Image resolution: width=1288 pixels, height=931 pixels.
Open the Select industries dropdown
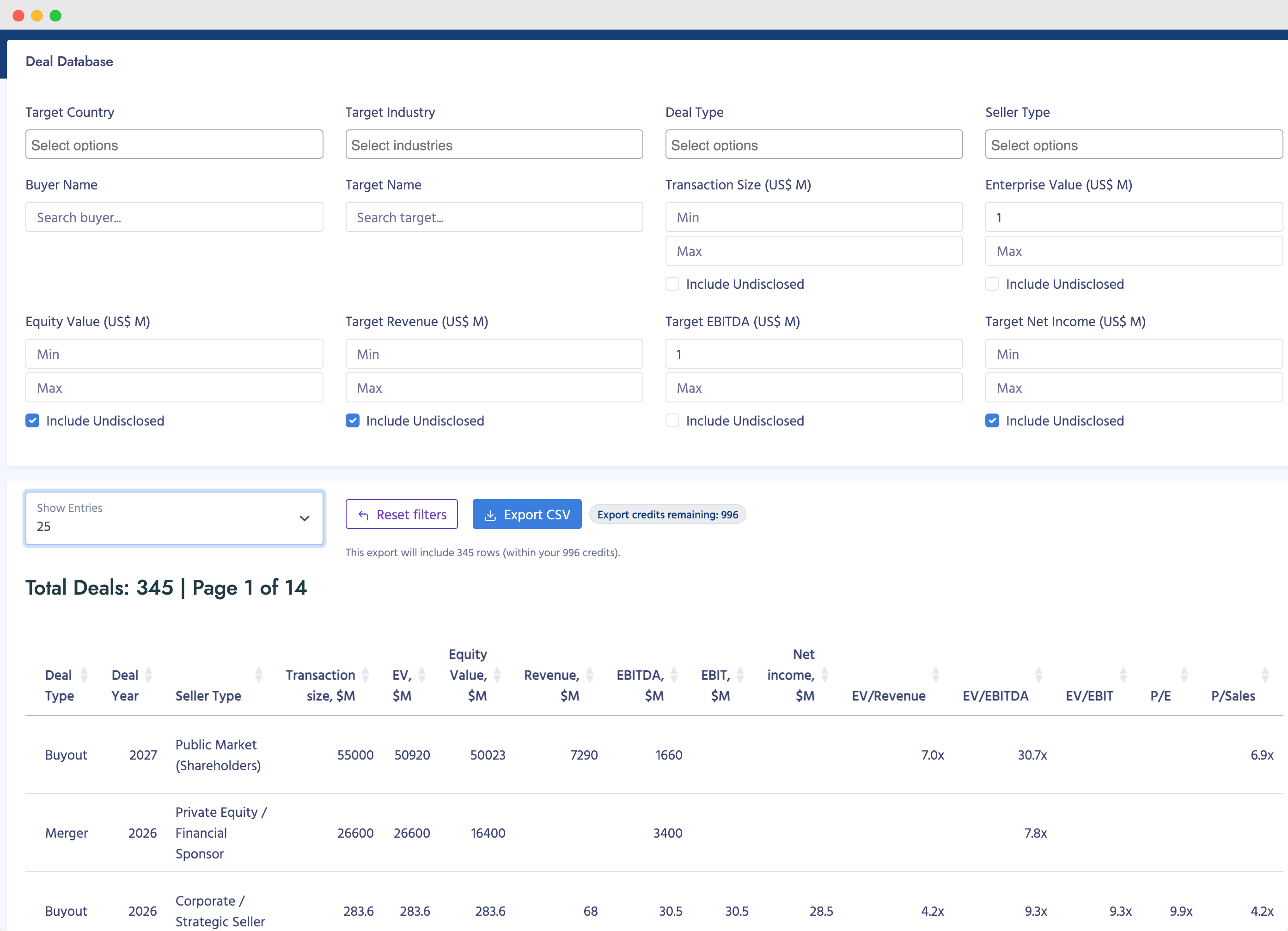(x=494, y=145)
